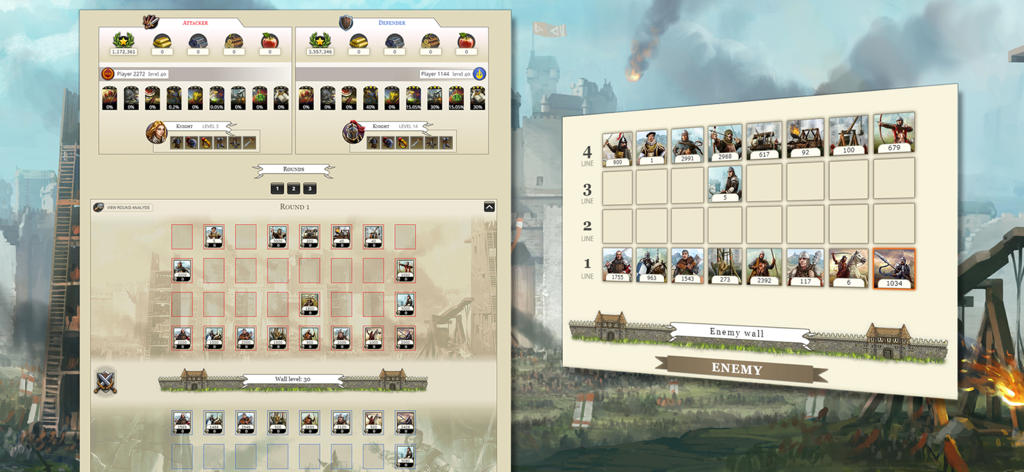Select enemy line 1 siege tower 273
Screen dimensions: 1024x472
coord(725,266)
